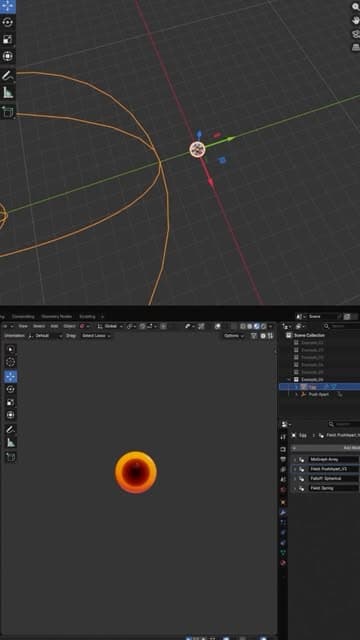Switch to rendered viewport shading

263,326
